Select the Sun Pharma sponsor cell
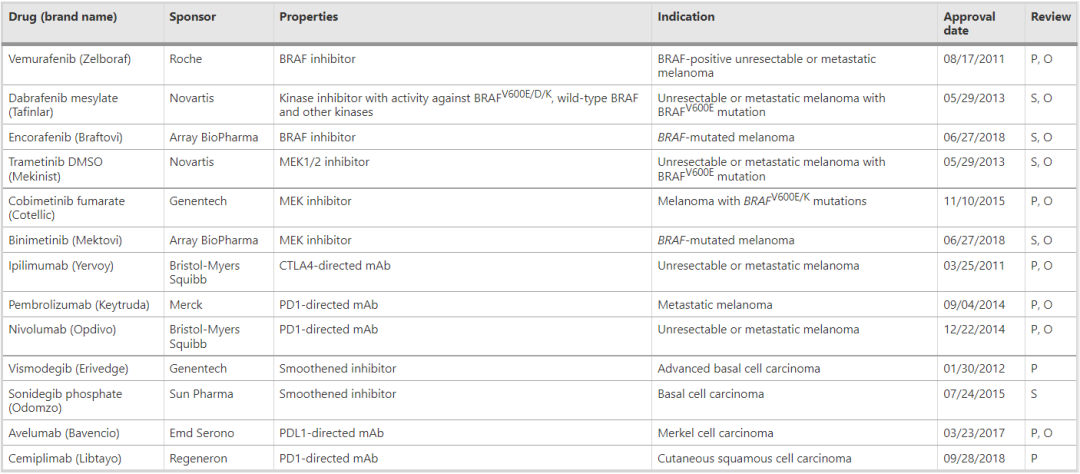Screen dimensions: 1080x474 pyautogui.click(x=218, y=400)
